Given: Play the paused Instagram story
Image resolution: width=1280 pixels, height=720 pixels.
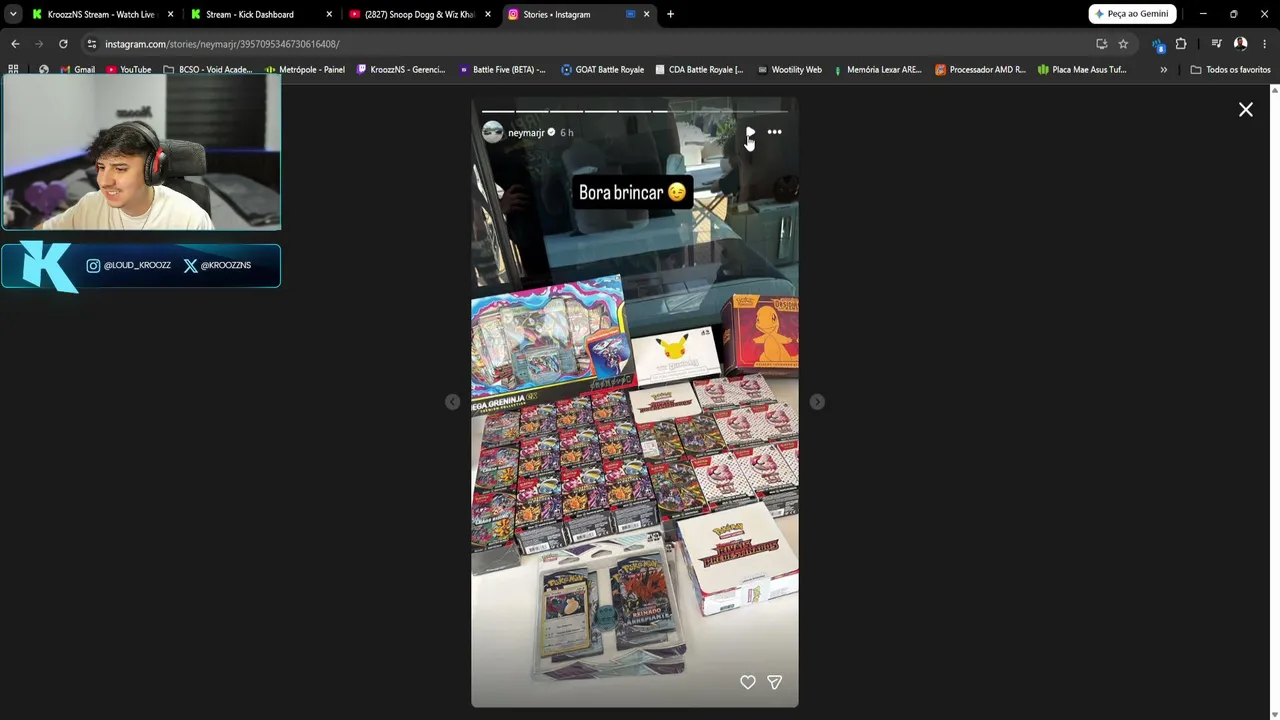Looking at the screenshot, I should click(750, 132).
